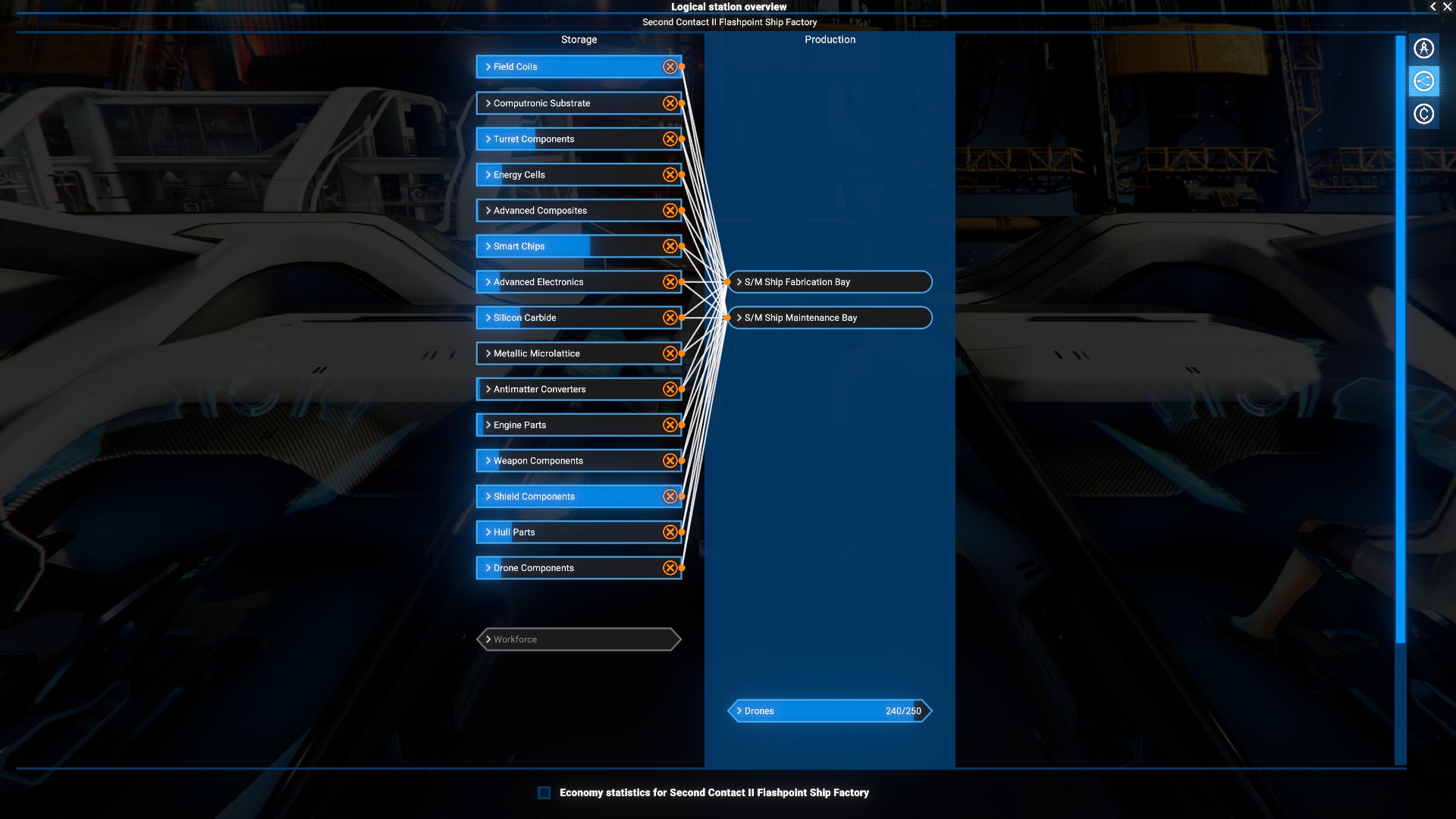
Task: Open the Turret Components storage row
Action: [569, 140]
